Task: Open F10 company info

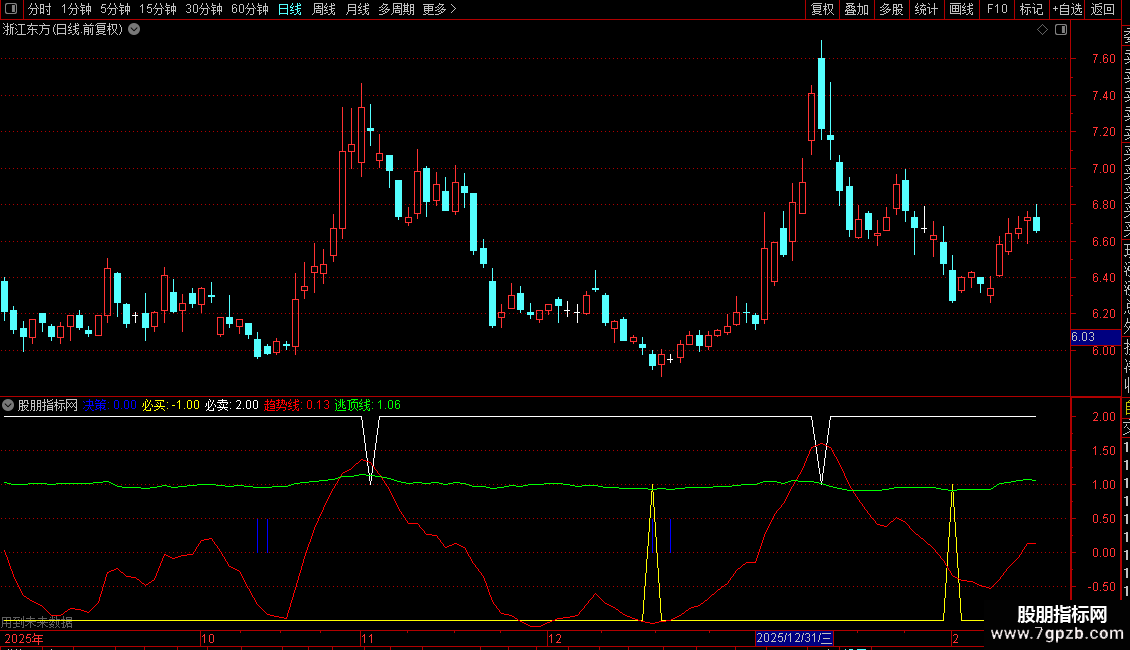Action: [x=997, y=9]
